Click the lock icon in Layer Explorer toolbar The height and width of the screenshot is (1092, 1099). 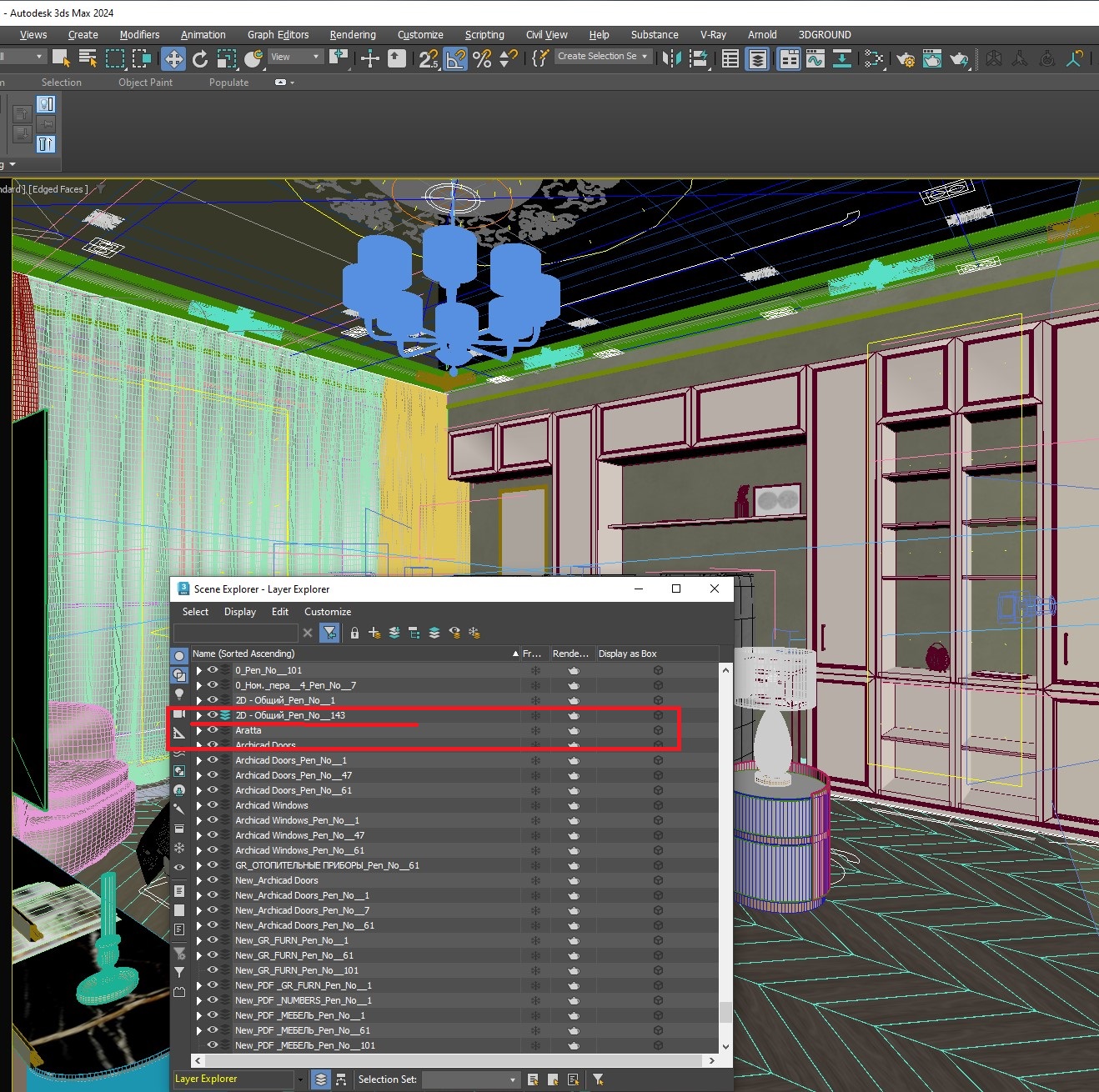[x=354, y=633]
